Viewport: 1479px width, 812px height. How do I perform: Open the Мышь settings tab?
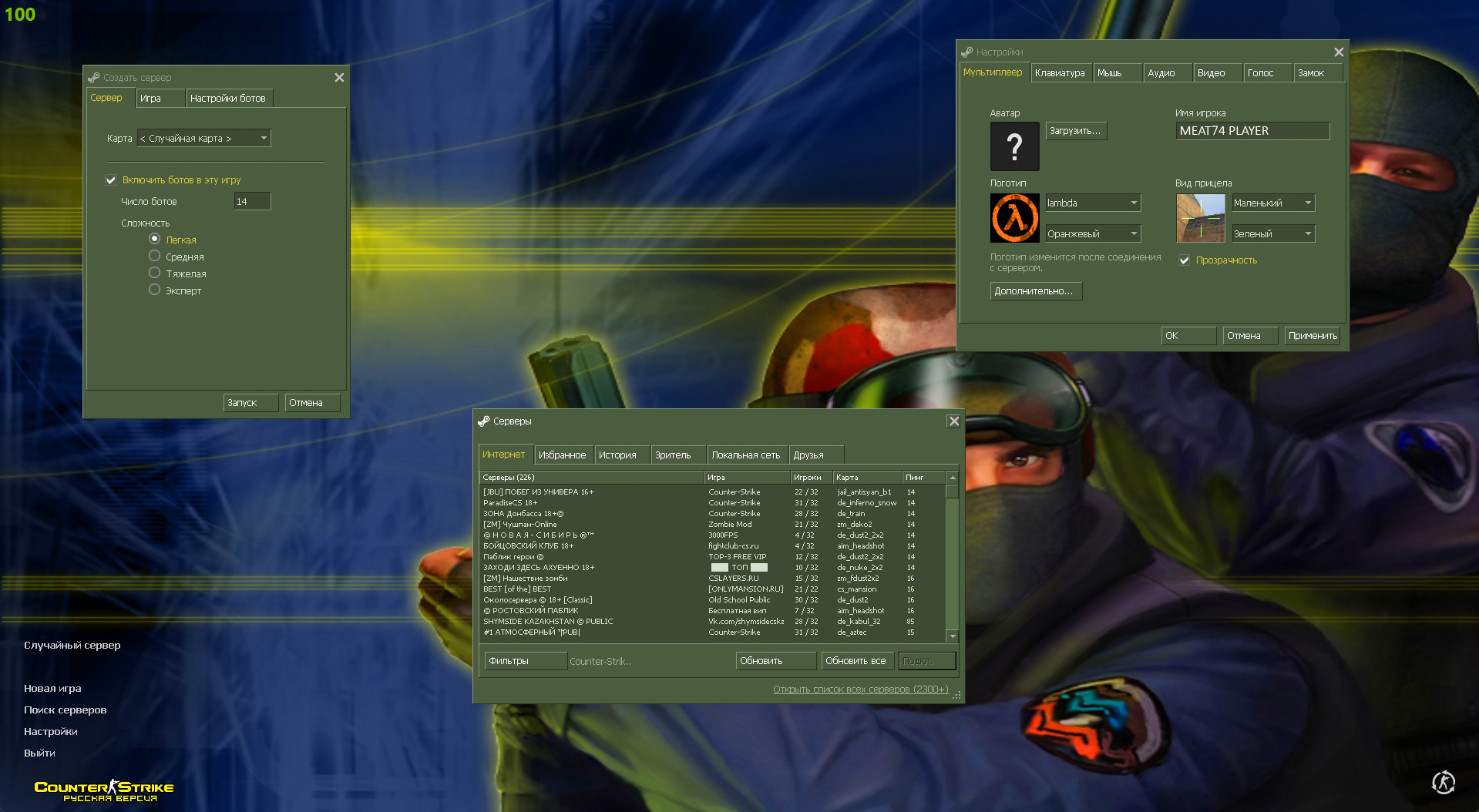point(1117,73)
